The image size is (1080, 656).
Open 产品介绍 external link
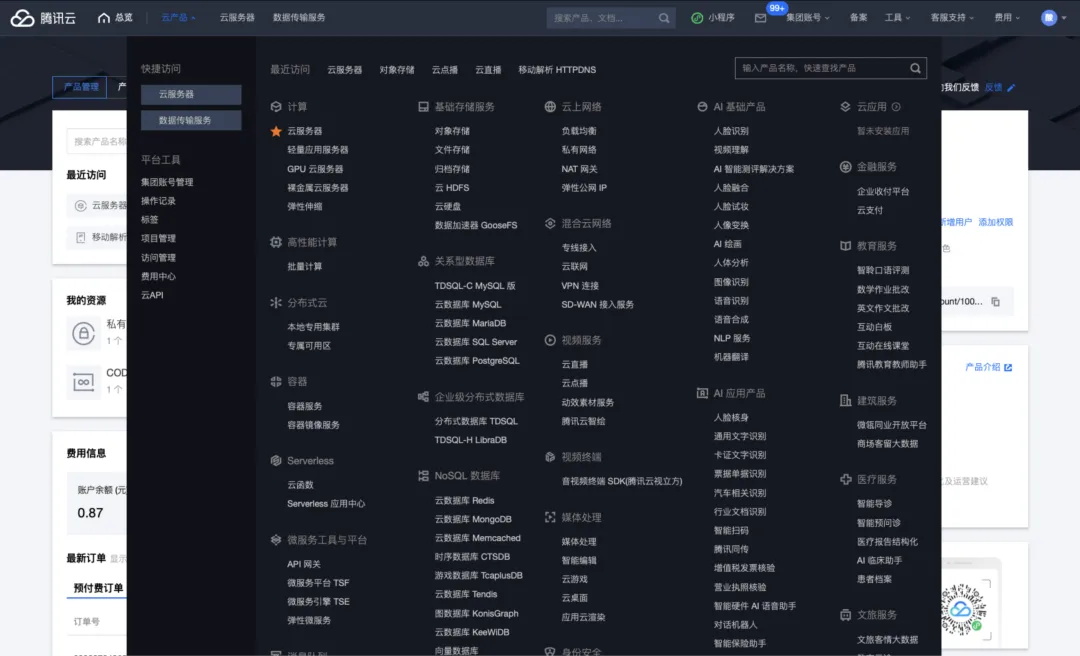[988, 367]
